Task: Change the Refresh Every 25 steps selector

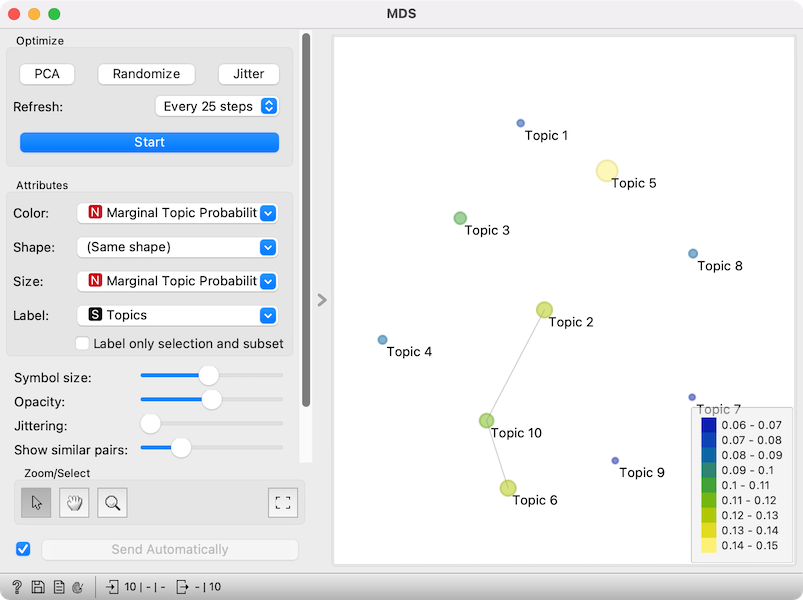Action: pos(217,106)
